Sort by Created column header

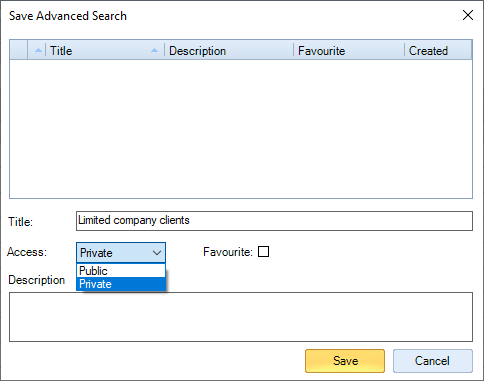[438, 51]
